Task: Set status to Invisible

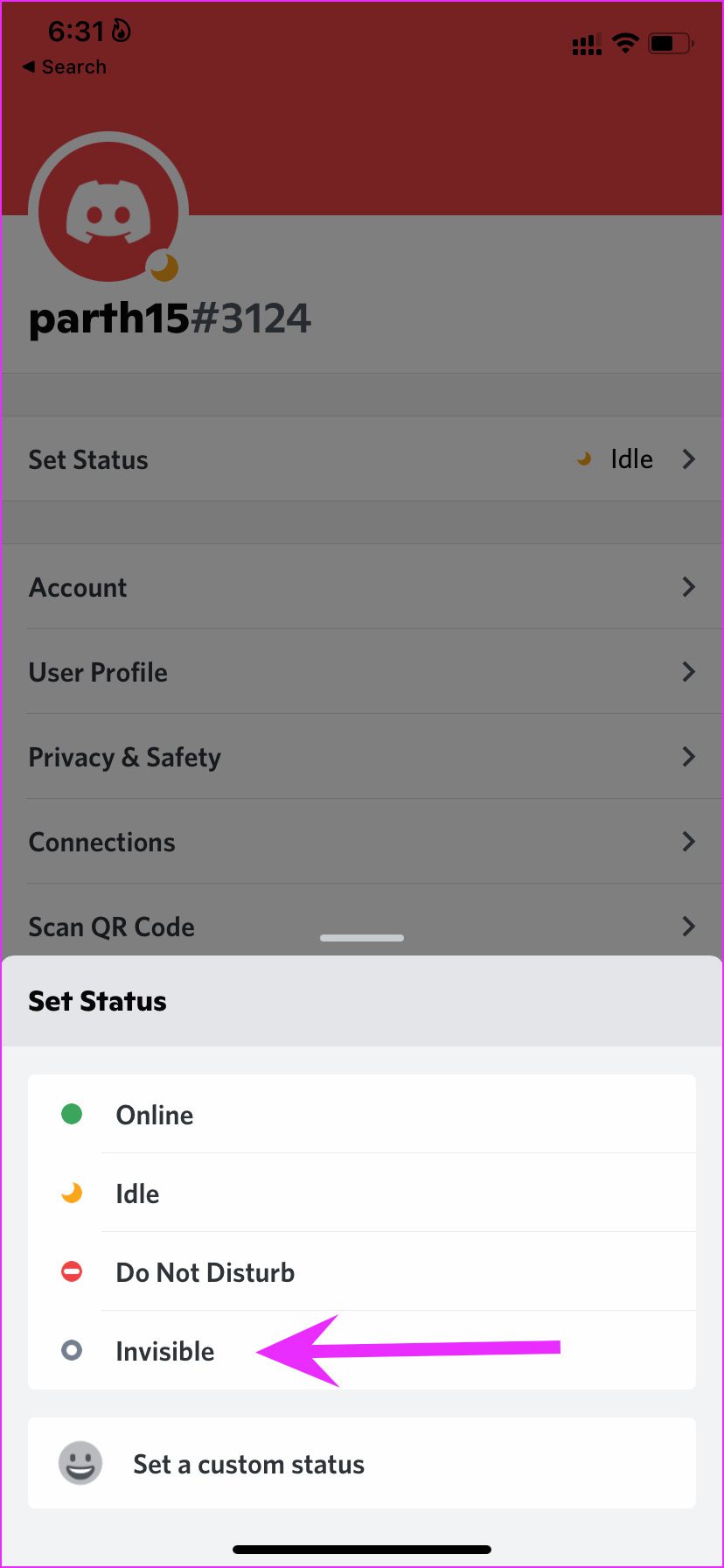Action: point(165,1351)
